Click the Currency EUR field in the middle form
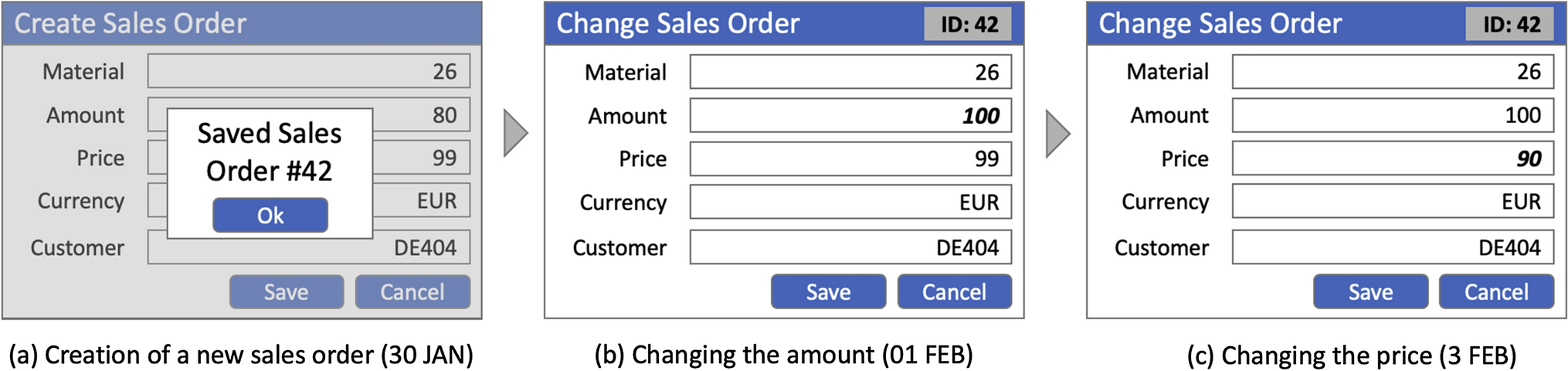 (x=850, y=203)
